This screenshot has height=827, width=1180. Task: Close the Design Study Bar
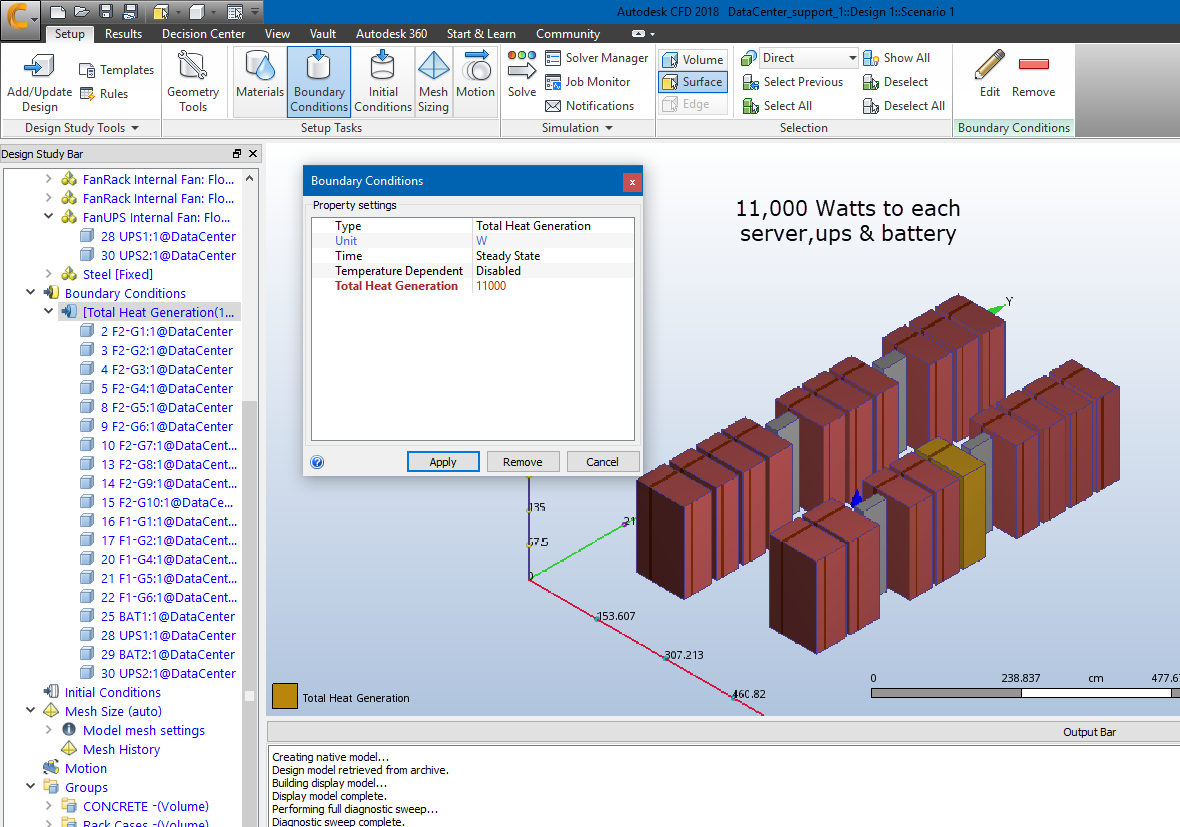(x=253, y=154)
